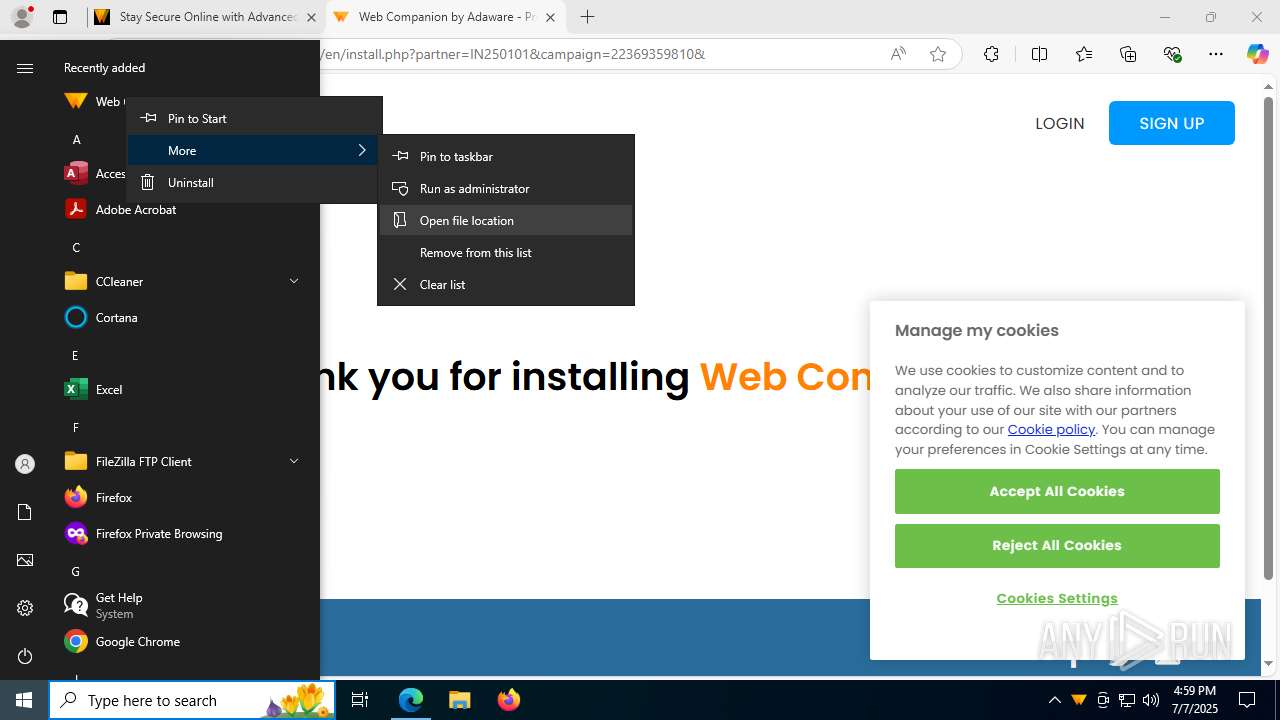Click the Edge address bar URL

coord(513,54)
